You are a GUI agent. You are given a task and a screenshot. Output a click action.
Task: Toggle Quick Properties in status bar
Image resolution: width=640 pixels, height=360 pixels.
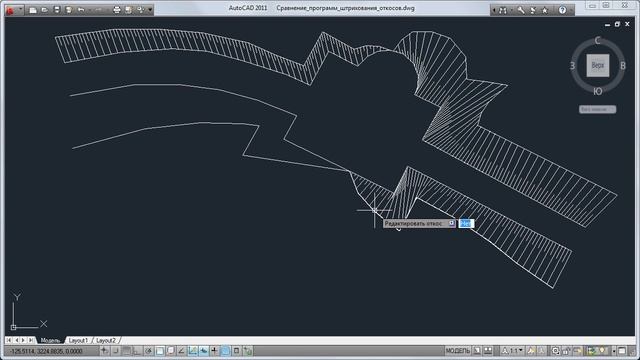click(236, 351)
